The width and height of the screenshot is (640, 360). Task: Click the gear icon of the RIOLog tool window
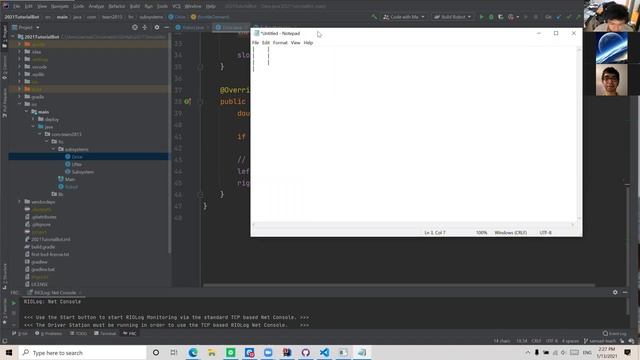tap(615, 292)
